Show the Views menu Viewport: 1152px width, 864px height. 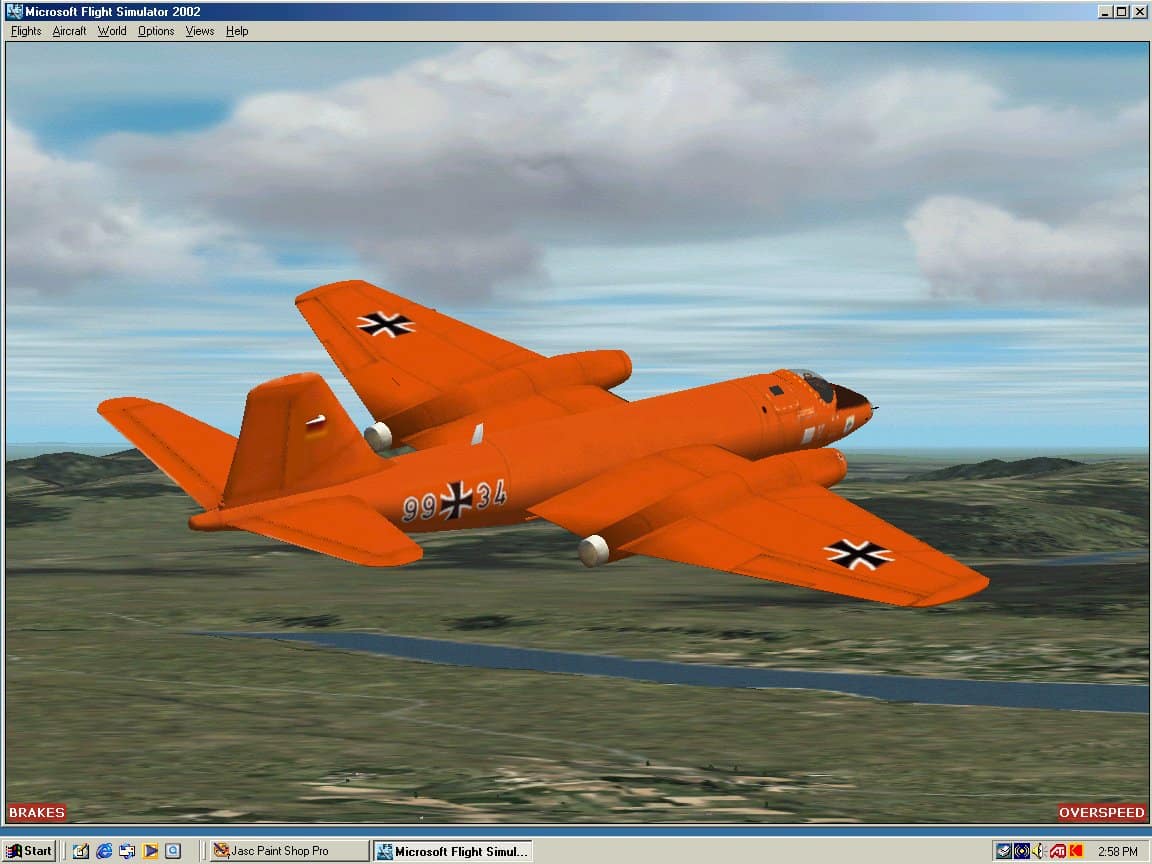[x=200, y=31]
